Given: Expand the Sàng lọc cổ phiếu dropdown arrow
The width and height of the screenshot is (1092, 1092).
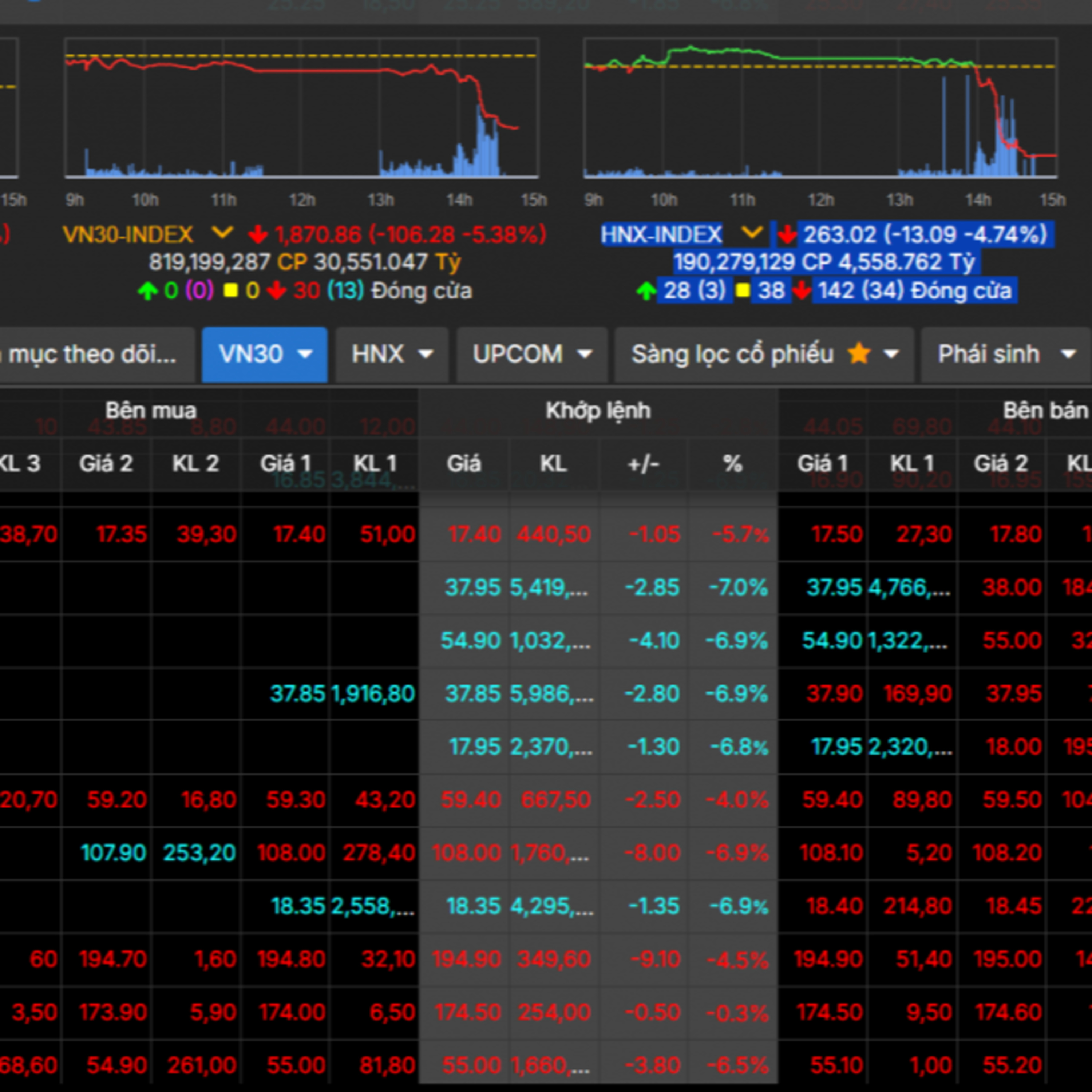Looking at the screenshot, I should pos(891,355).
